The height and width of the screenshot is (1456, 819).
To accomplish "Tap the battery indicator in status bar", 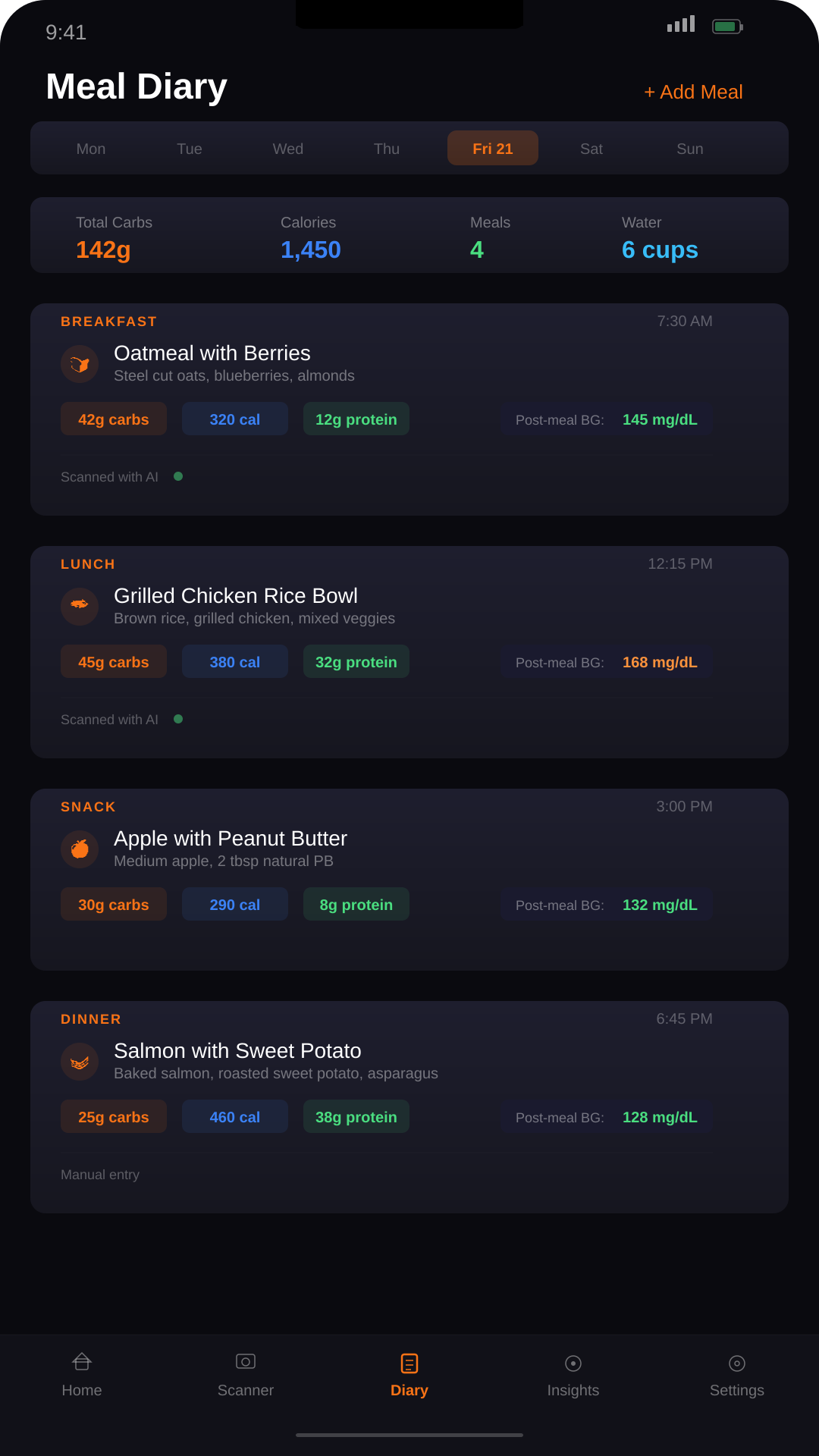I will 727,27.
